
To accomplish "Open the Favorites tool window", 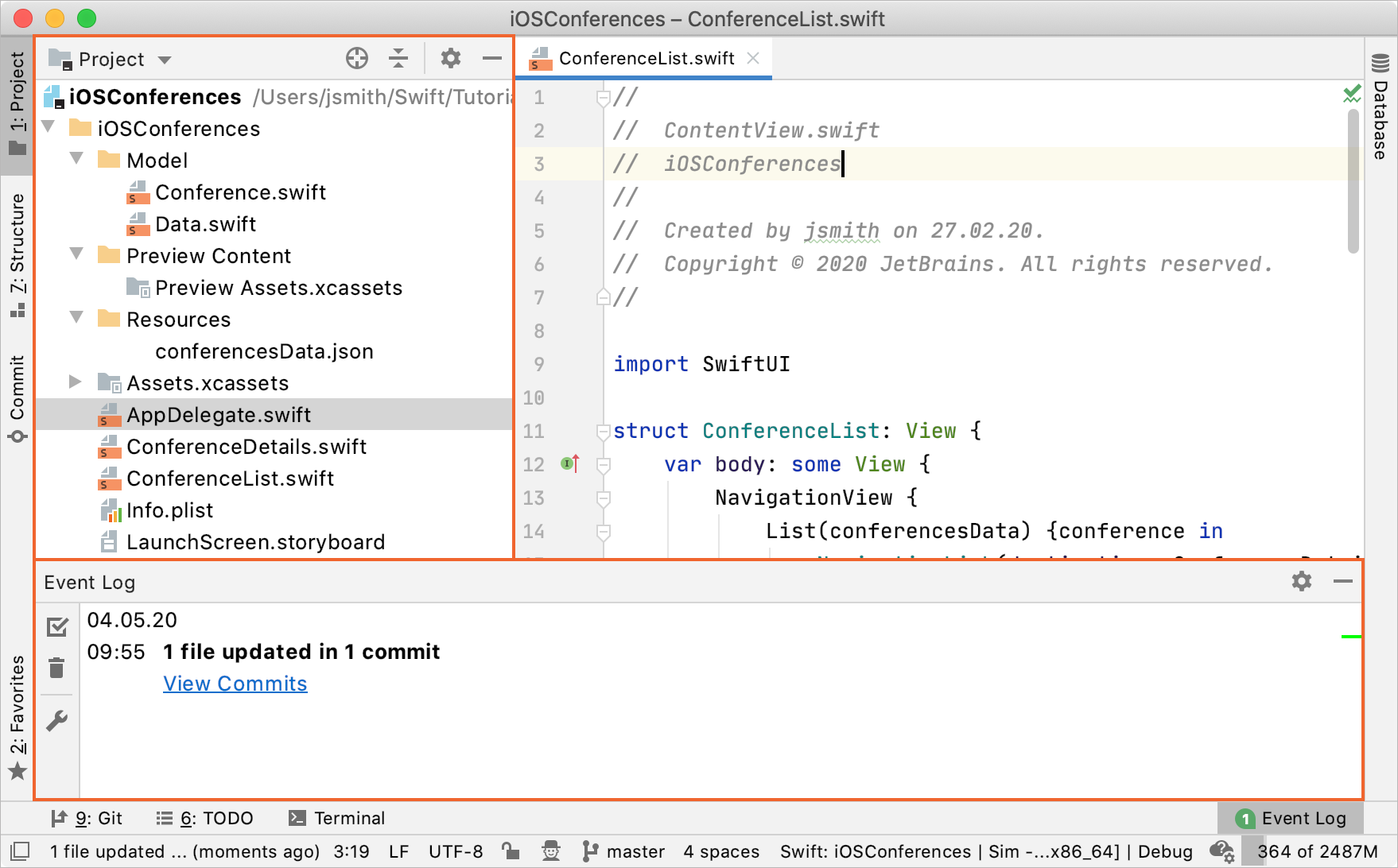I will [17, 717].
